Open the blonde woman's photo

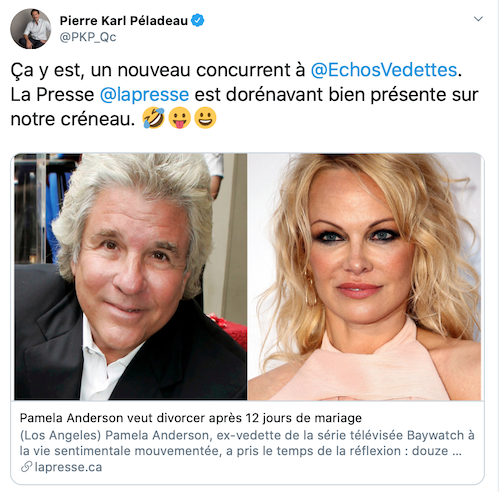coord(364,277)
